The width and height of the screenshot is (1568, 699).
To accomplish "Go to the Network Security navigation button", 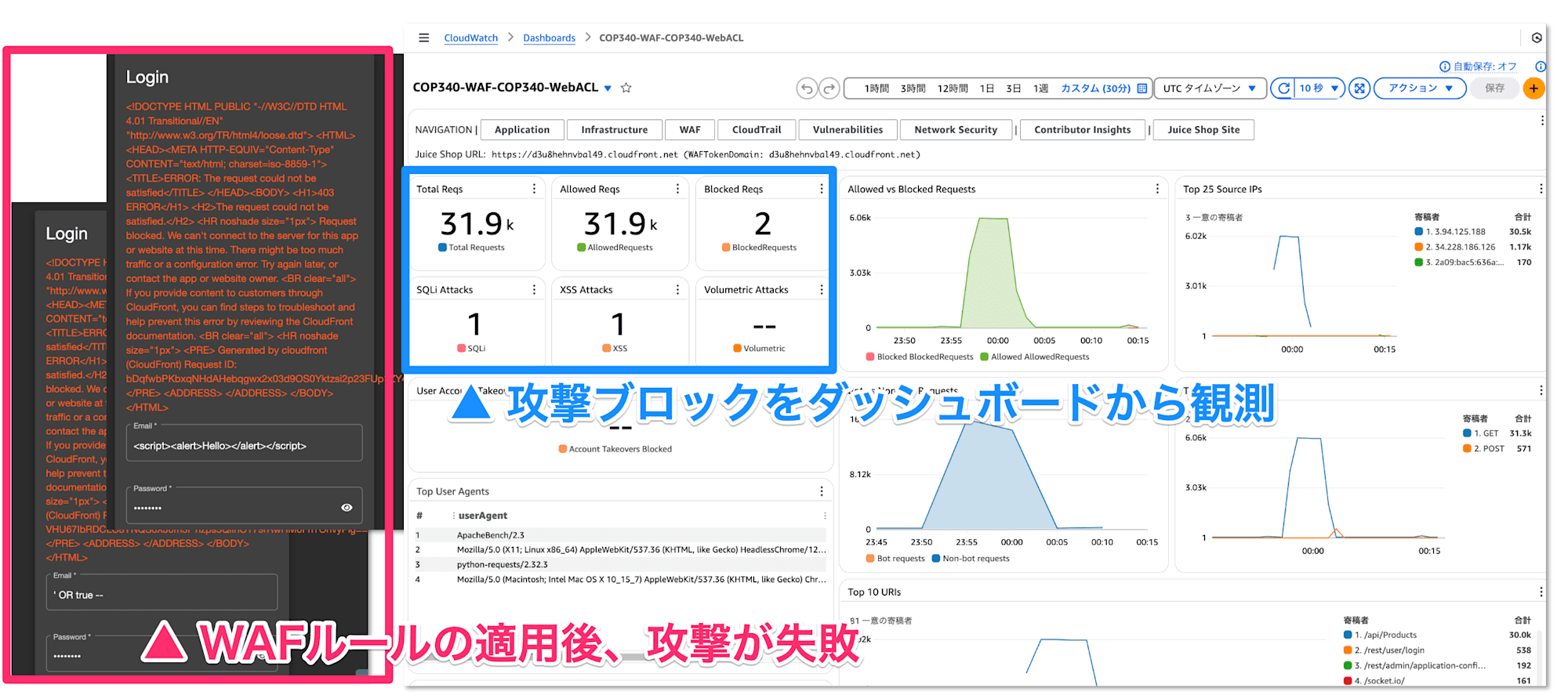I will coord(956,130).
